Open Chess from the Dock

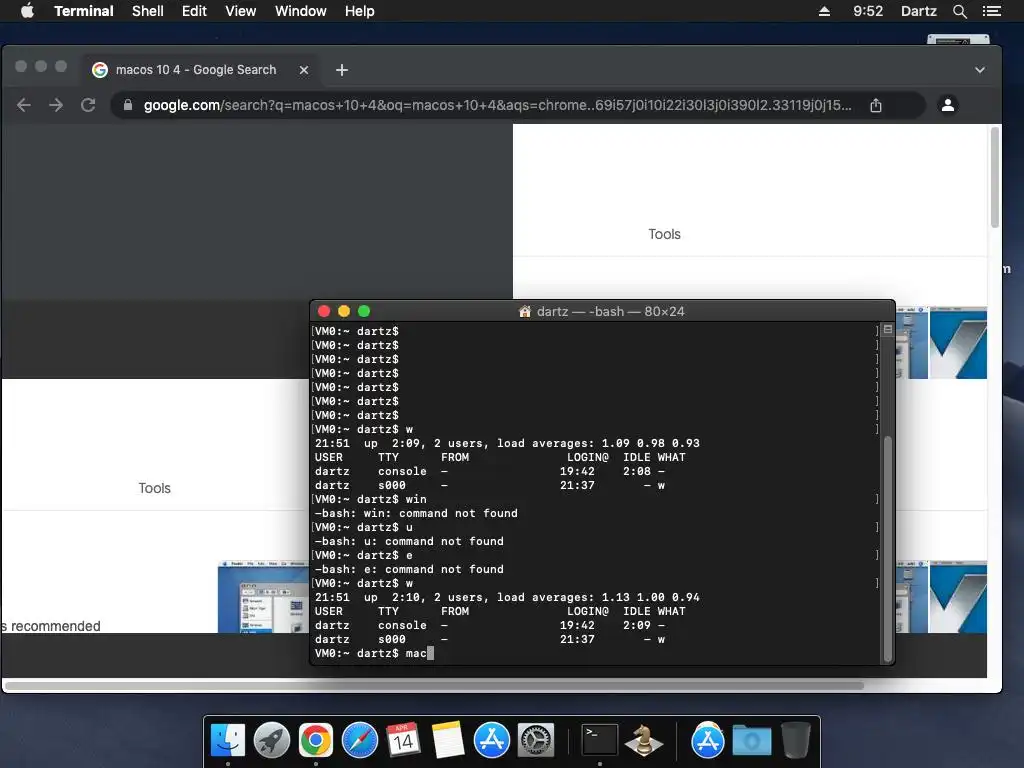tap(643, 741)
